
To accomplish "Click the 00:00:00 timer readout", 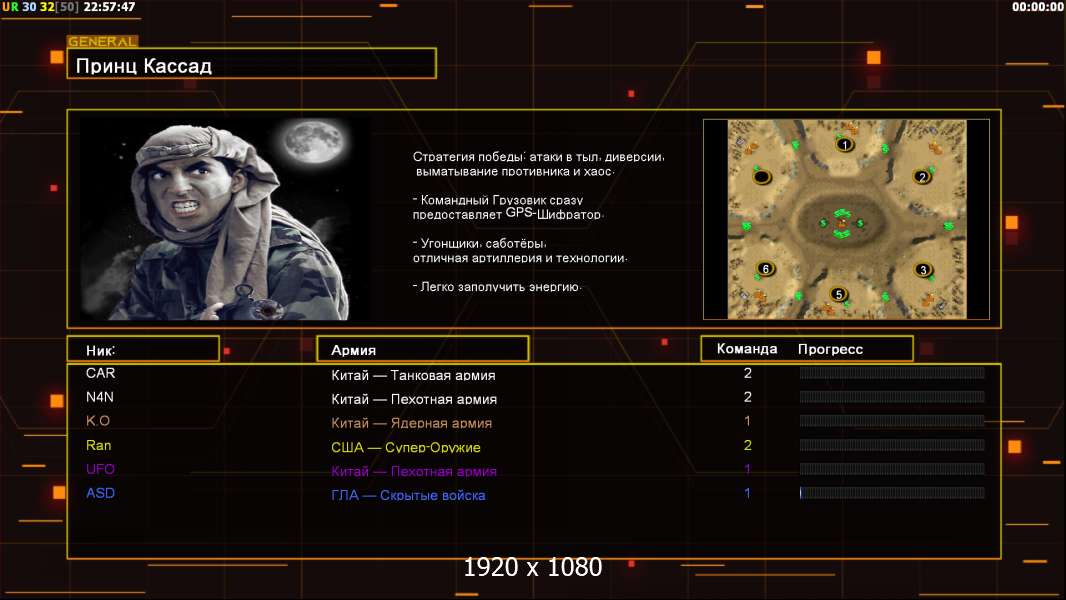I will pyautogui.click(x=1037, y=7).
